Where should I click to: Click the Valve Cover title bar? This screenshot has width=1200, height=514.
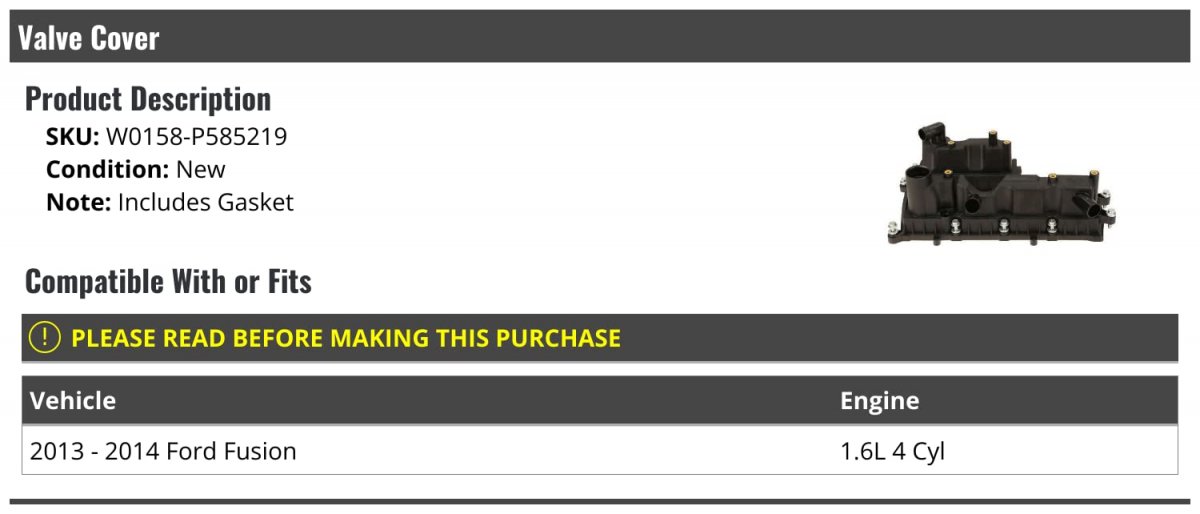pyautogui.click(x=600, y=37)
